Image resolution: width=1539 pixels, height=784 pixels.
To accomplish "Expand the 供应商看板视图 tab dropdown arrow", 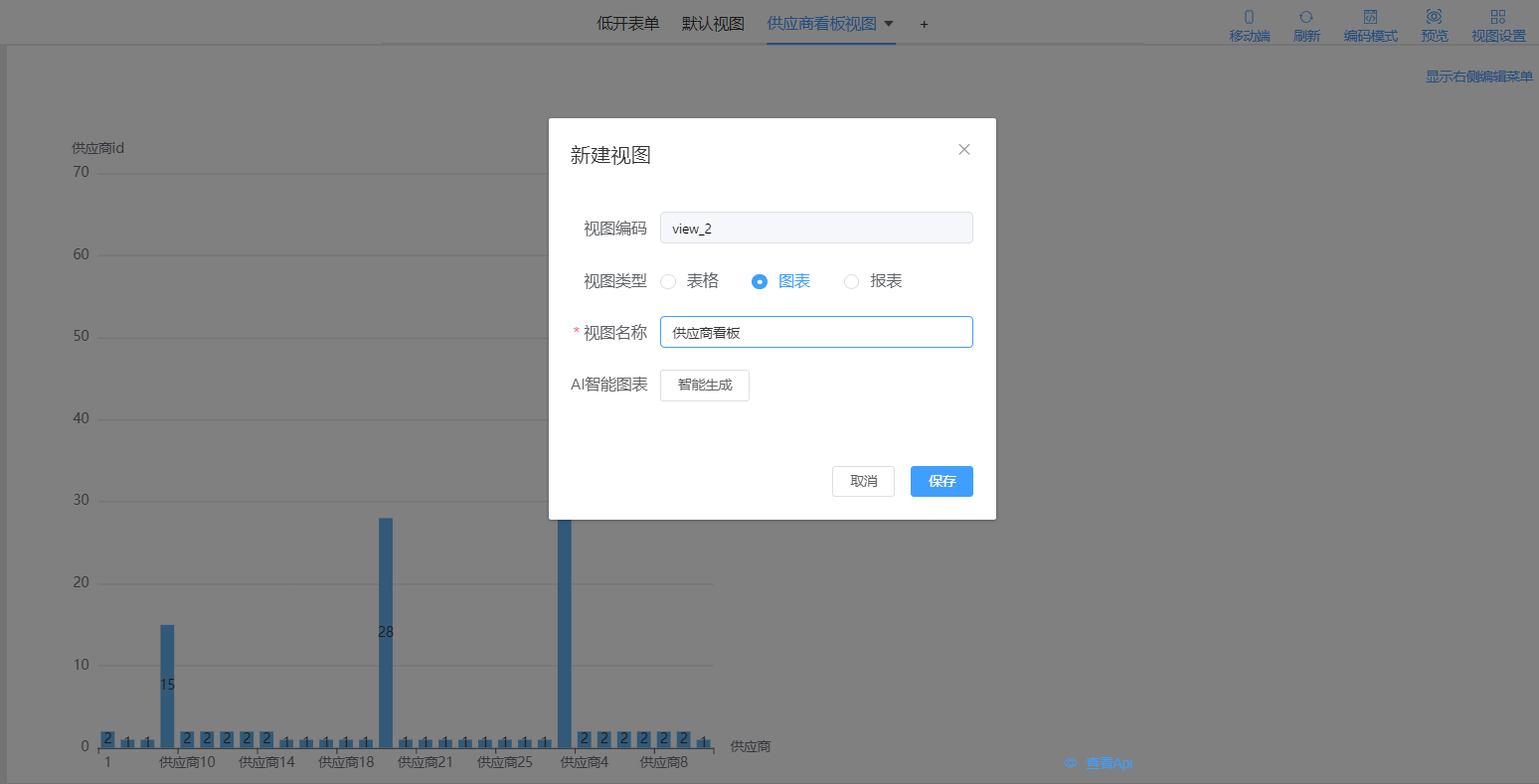I will (x=889, y=24).
